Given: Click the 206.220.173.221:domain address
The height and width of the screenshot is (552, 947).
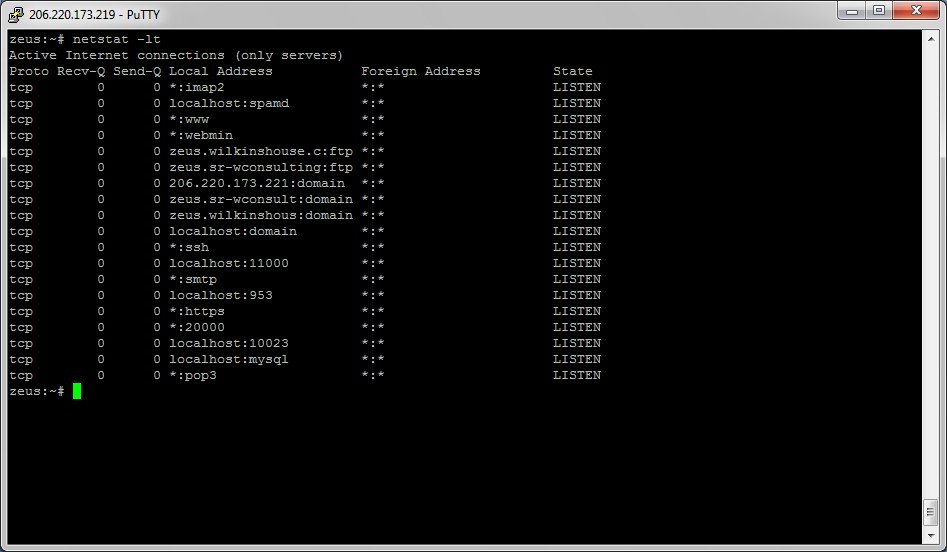Looking at the screenshot, I should [257, 183].
